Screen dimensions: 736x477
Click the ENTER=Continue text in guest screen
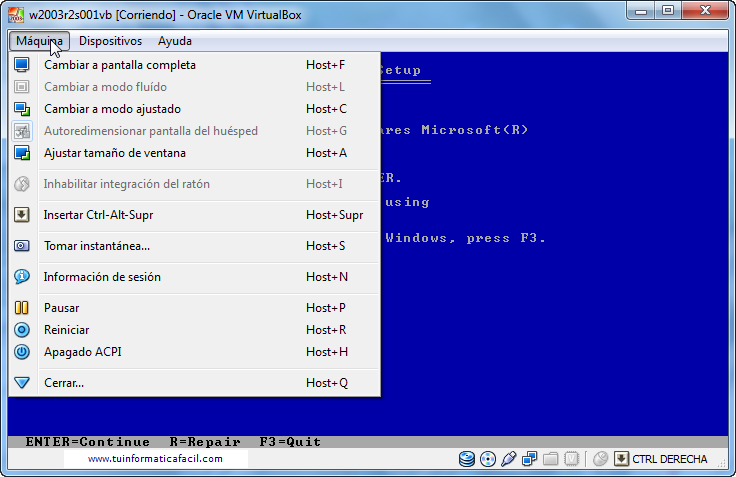(x=88, y=442)
